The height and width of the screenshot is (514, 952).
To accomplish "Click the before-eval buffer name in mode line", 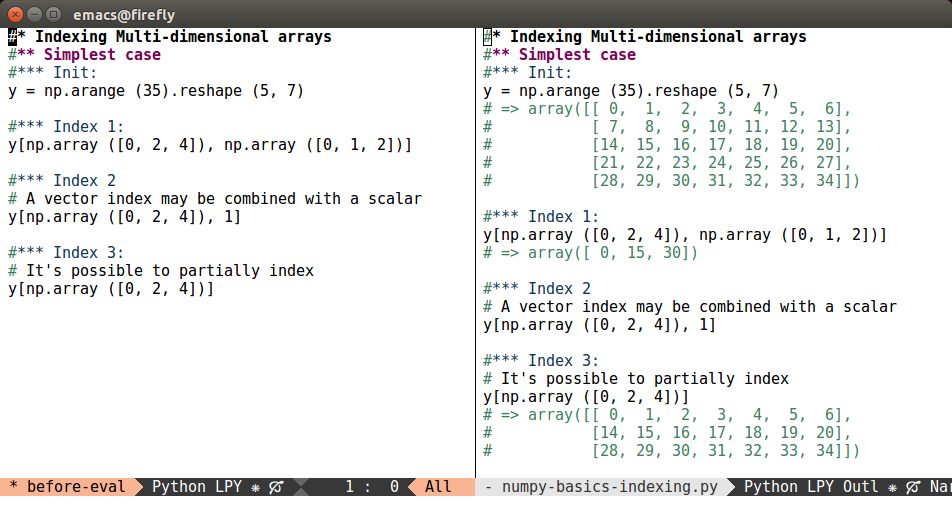I will [75, 487].
